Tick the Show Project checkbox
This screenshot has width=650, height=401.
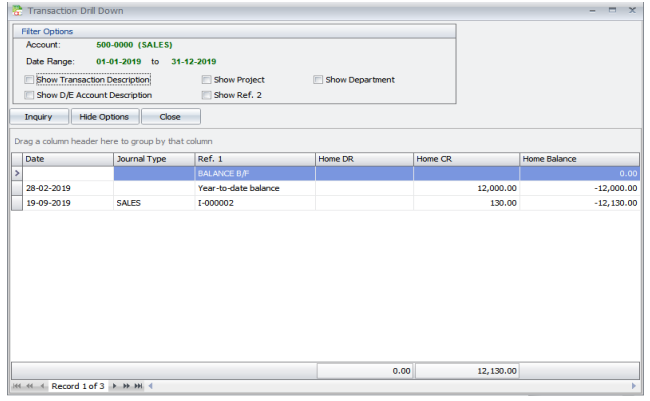[x=206, y=80]
